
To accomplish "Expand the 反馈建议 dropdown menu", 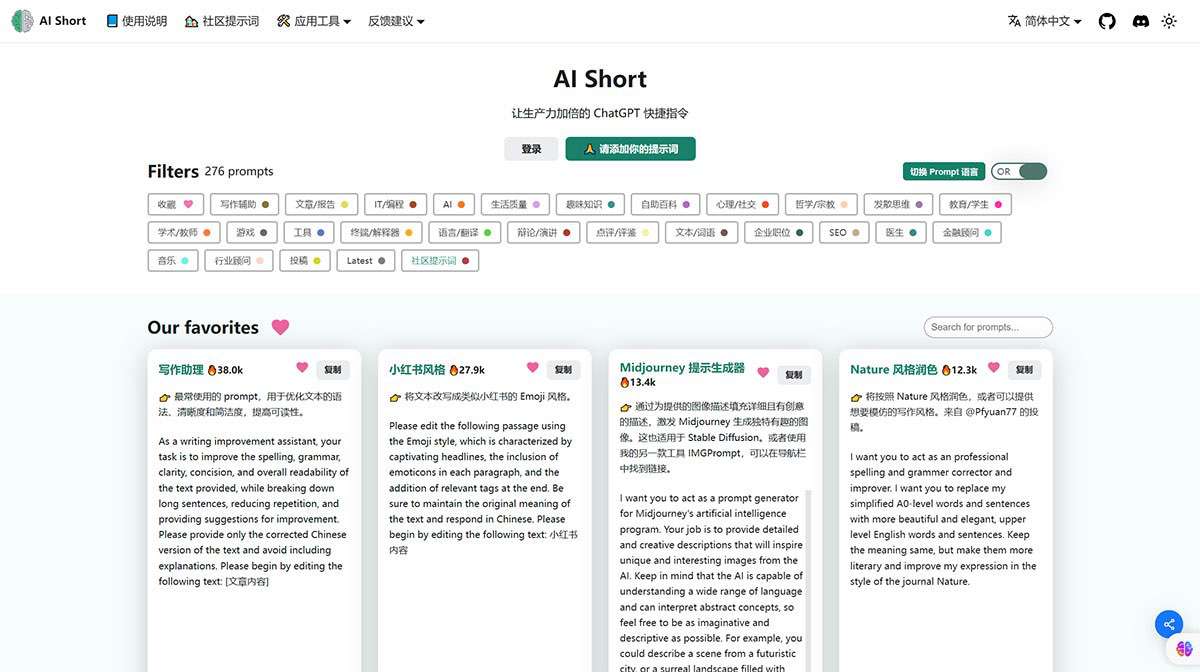I will tap(396, 21).
